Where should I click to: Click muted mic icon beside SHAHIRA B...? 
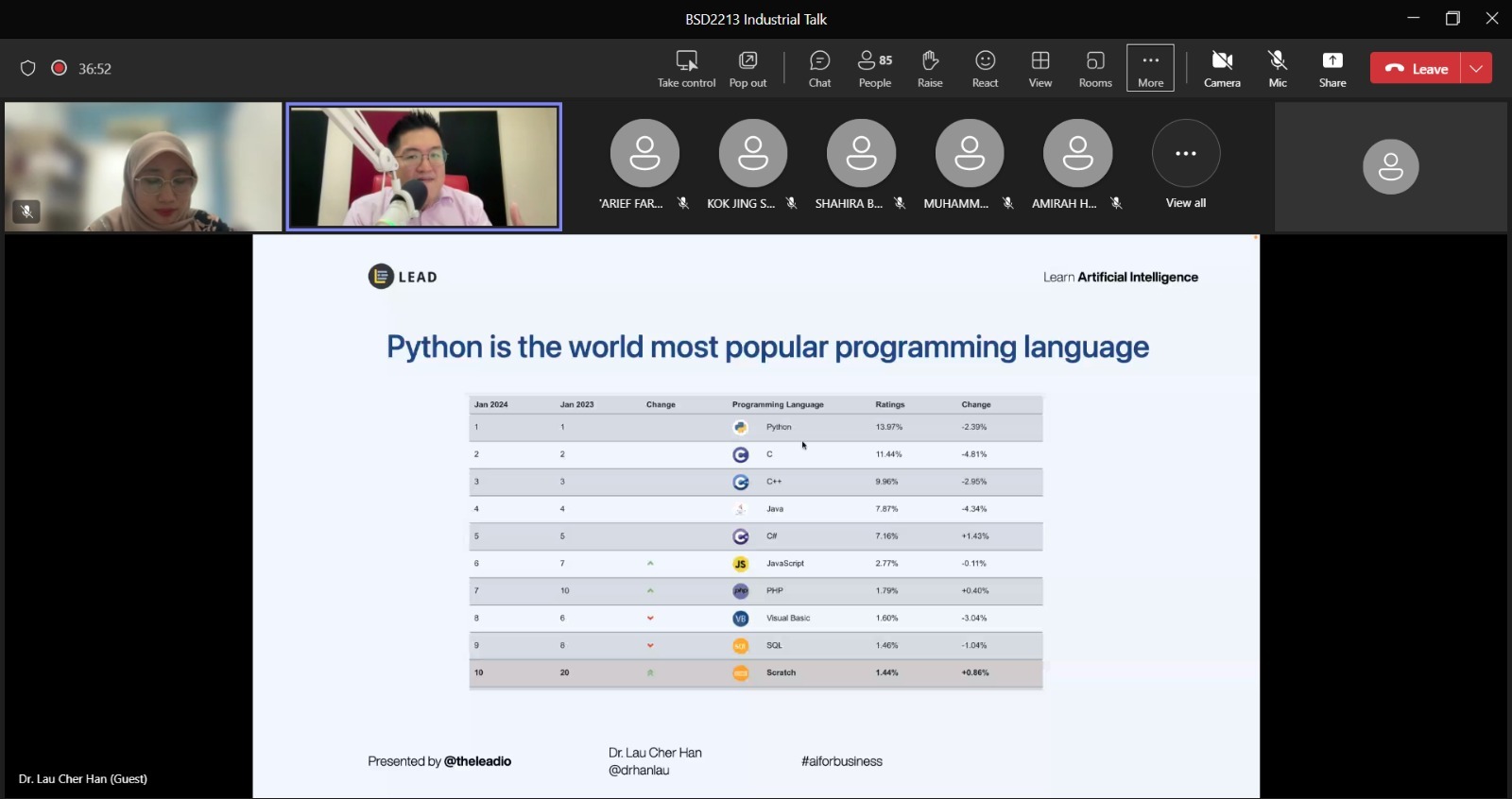click(900, 203)
